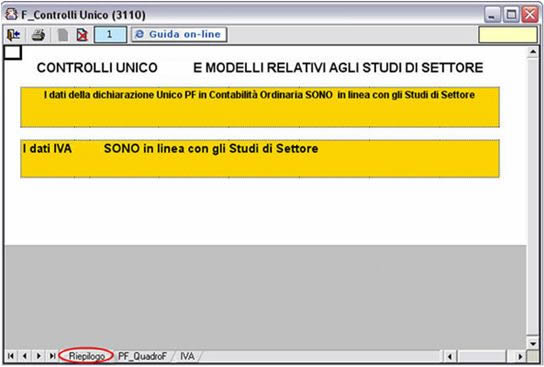
Task: Jump to first sheet tab arrow
Action: pos(11,356)
